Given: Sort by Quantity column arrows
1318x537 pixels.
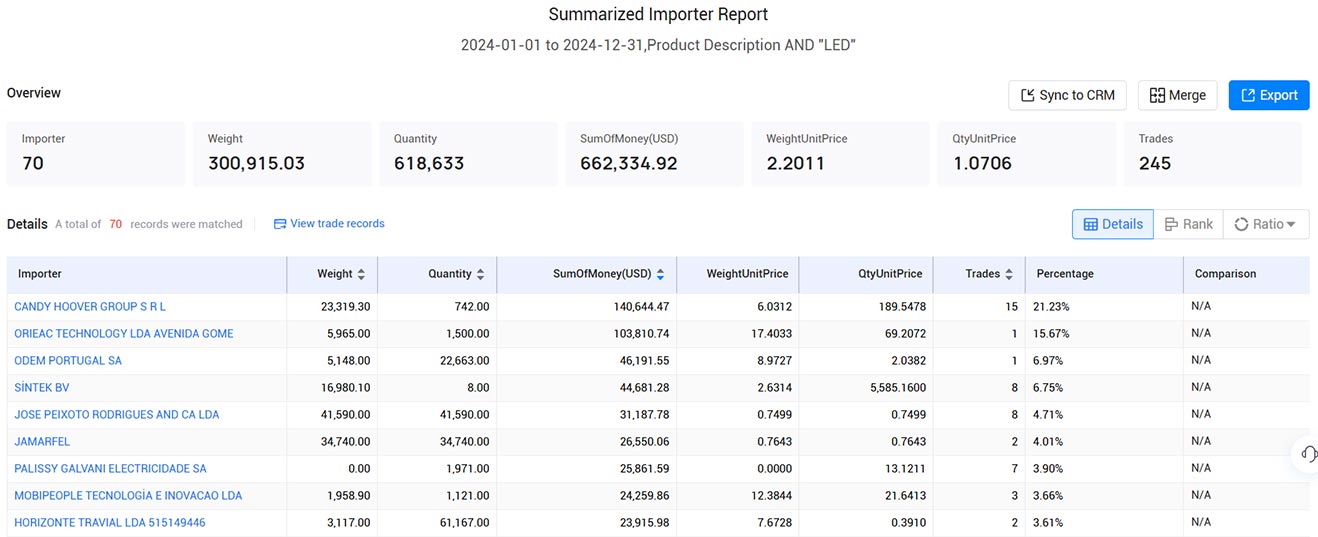Looking at the screenshot, I should tap(480, 274).
